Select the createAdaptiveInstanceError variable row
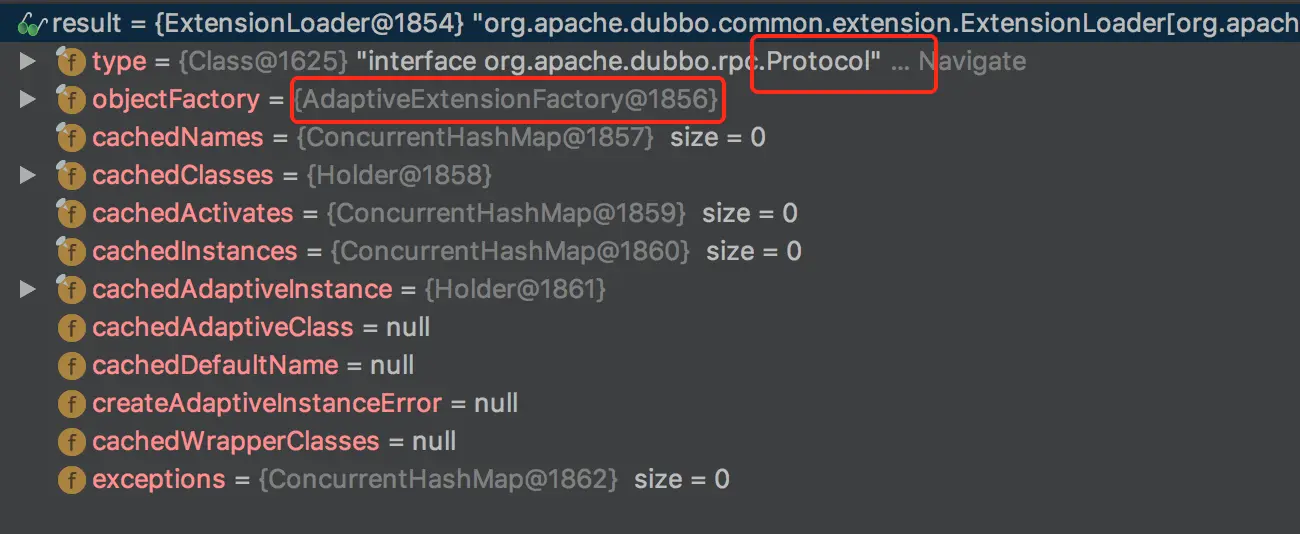The width and height of the screenshot is (1300, 534). (266, 404)
